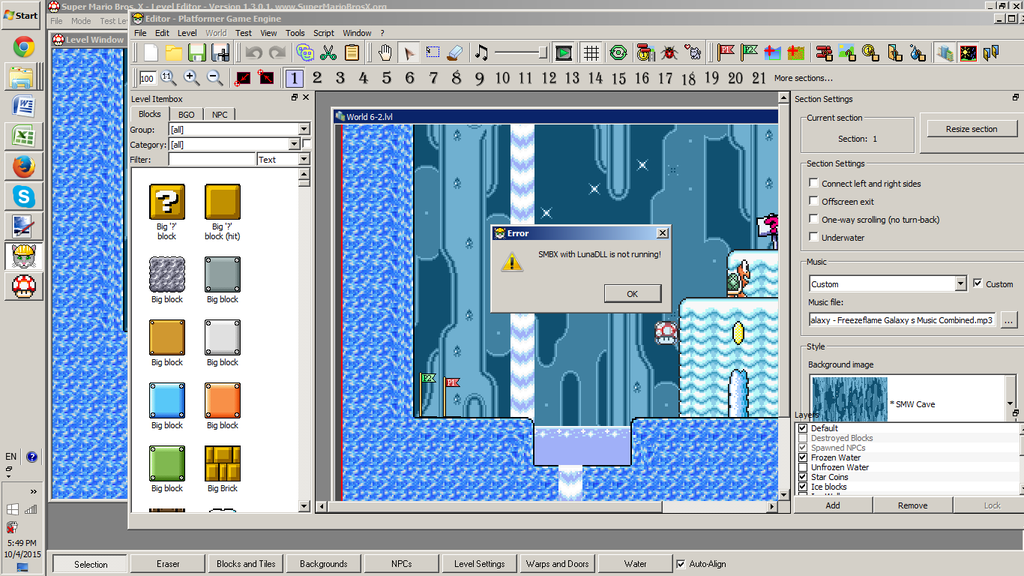The height and width of the screenshot is (576, 1024).
Task: Switch to the BGO tab
Action: [x=186, y=114]
